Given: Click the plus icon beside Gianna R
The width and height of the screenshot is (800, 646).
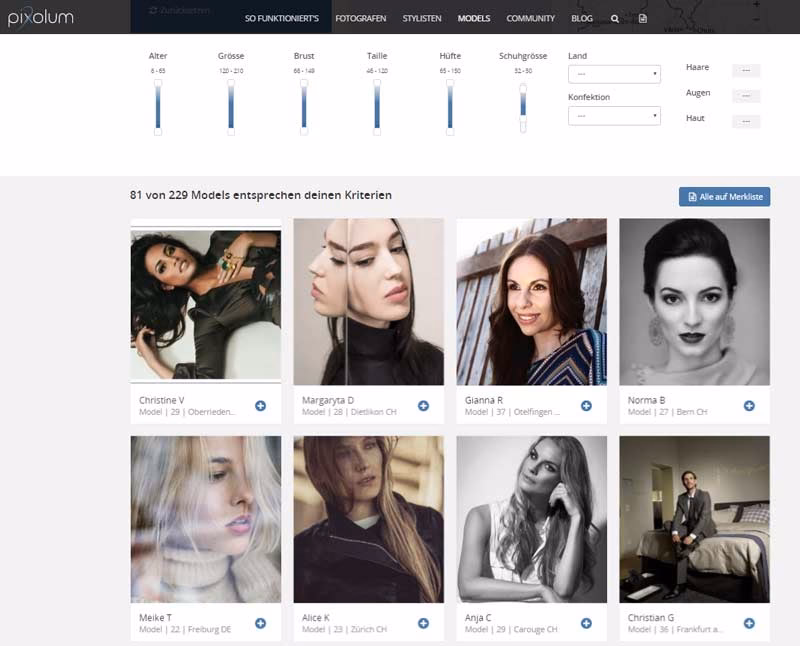Looking at the screenshot, I should point(586,405).
